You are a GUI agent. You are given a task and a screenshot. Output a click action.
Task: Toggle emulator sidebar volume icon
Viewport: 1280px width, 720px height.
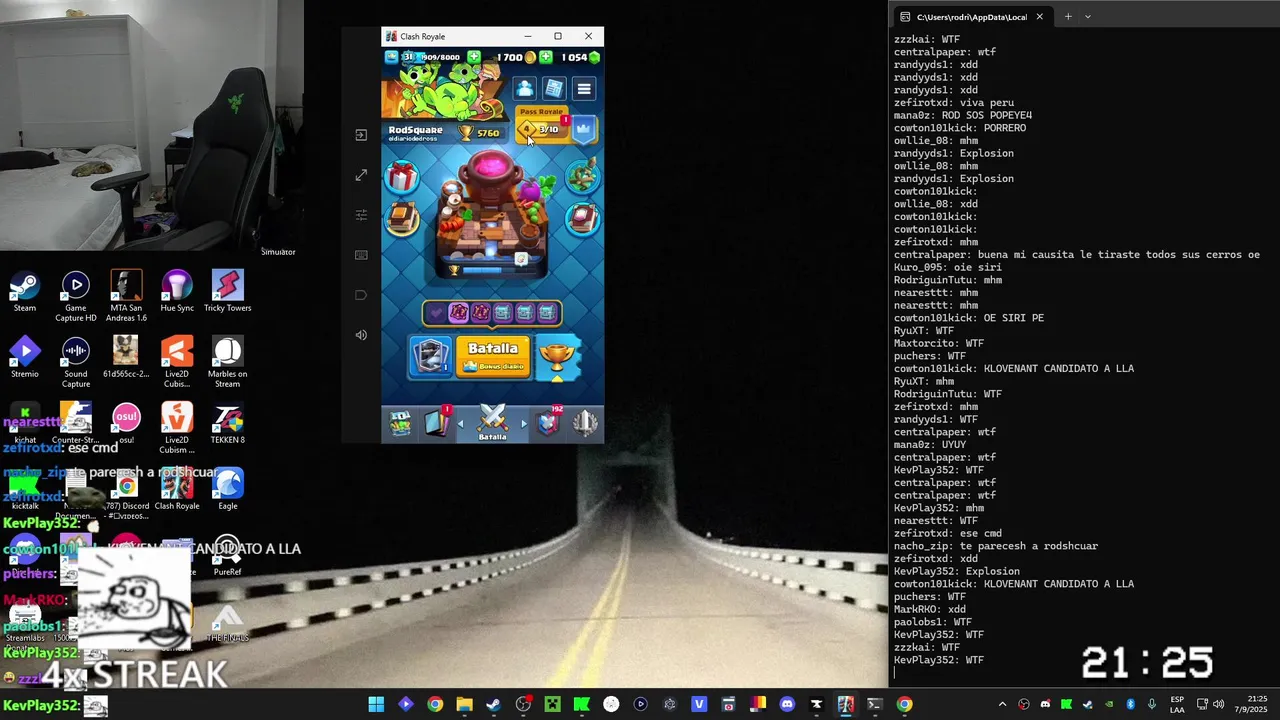[x=361, y=335]
